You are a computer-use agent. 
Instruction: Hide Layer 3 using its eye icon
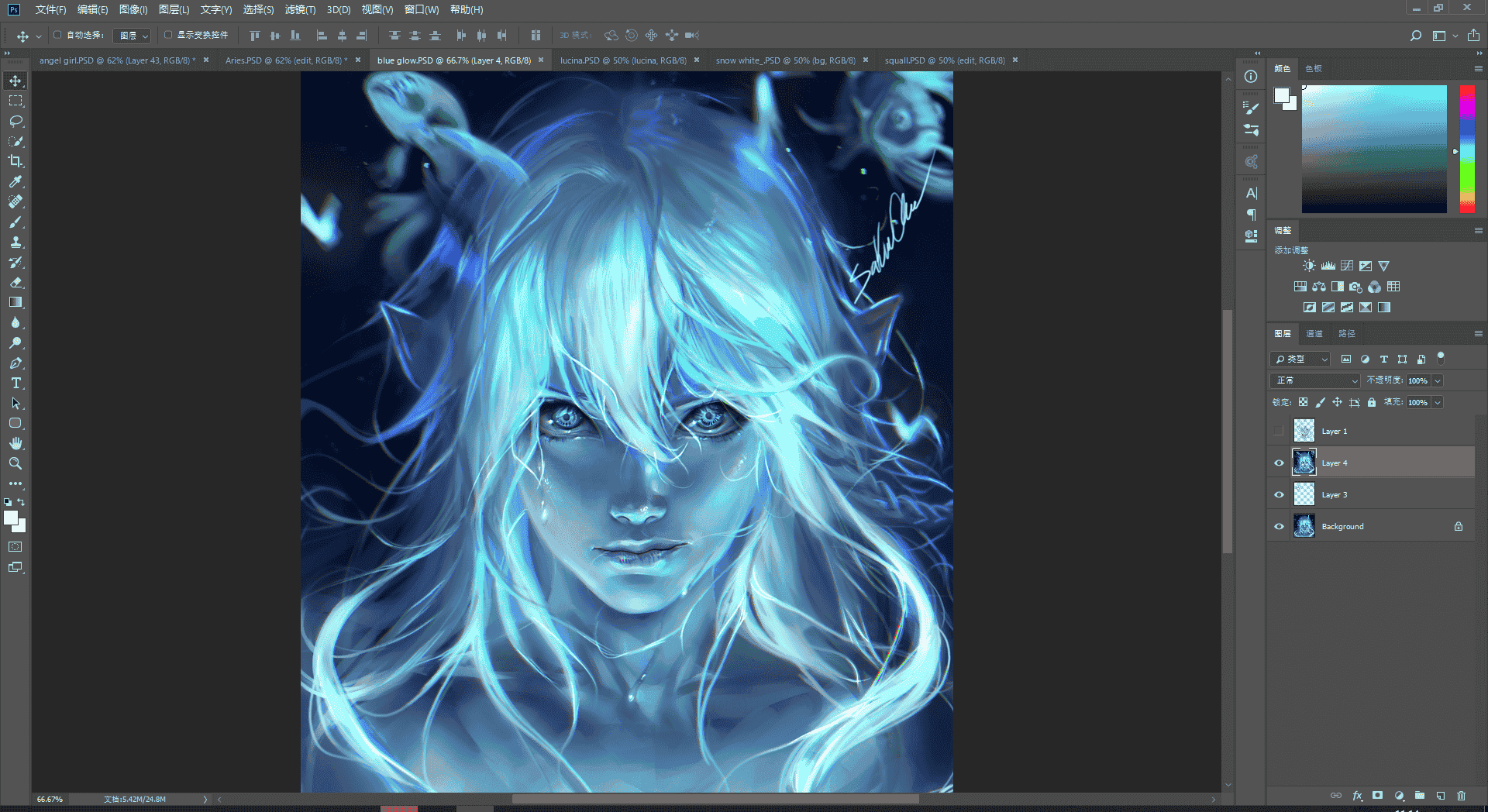pyautogui.click(x=1279, y=494)
